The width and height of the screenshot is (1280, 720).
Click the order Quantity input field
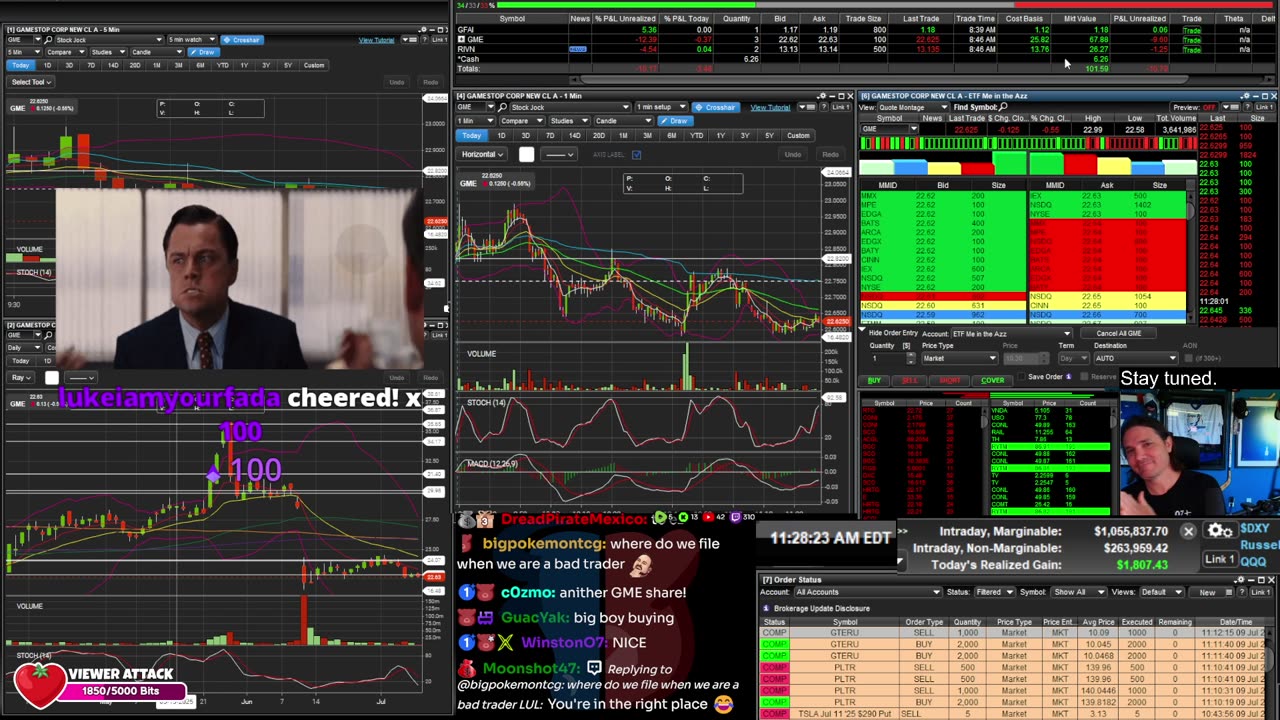pyautogui.click(x=887, y=358)
